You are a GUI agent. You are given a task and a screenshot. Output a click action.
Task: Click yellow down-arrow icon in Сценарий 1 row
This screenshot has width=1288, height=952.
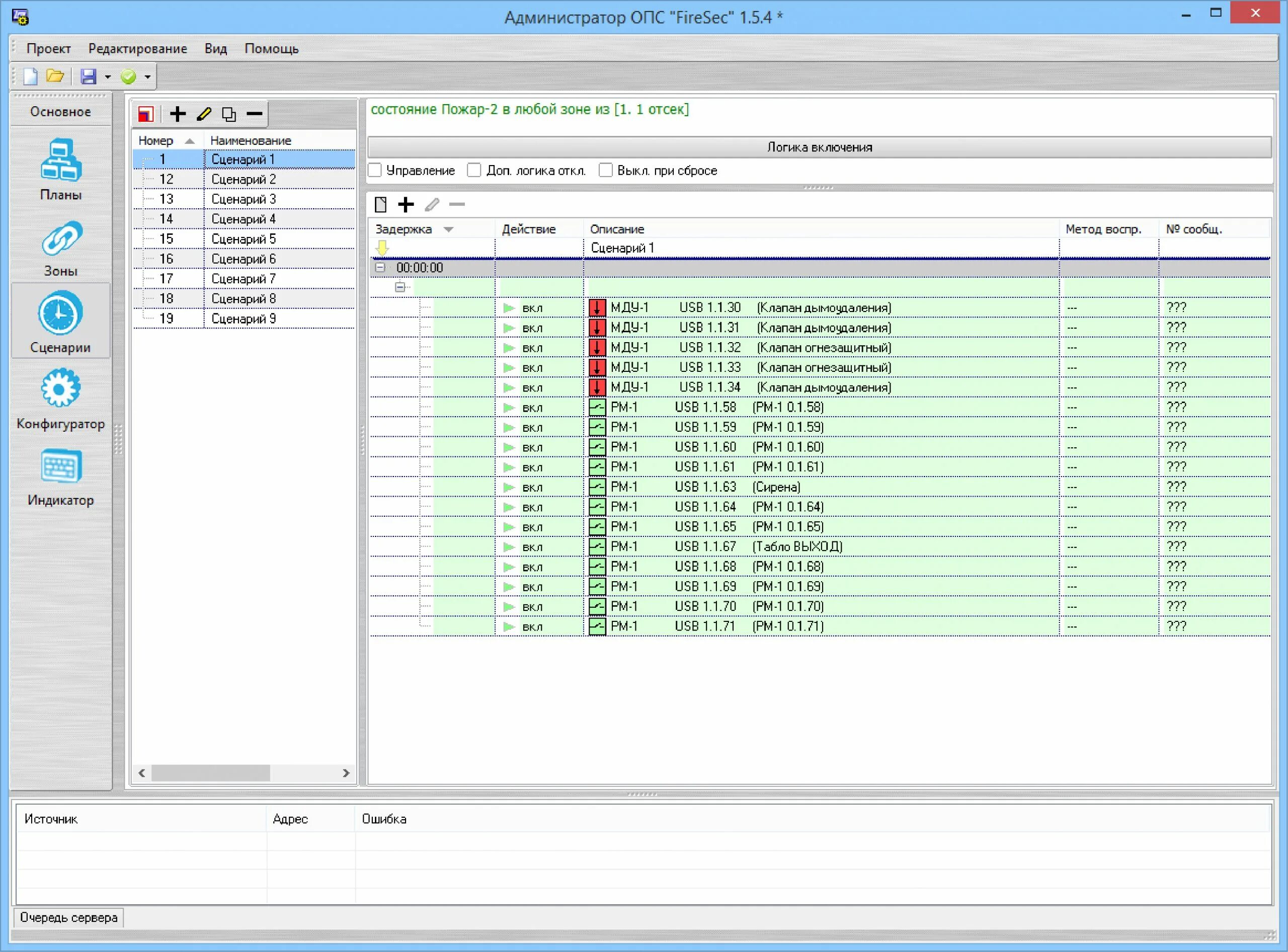[382, 248]
